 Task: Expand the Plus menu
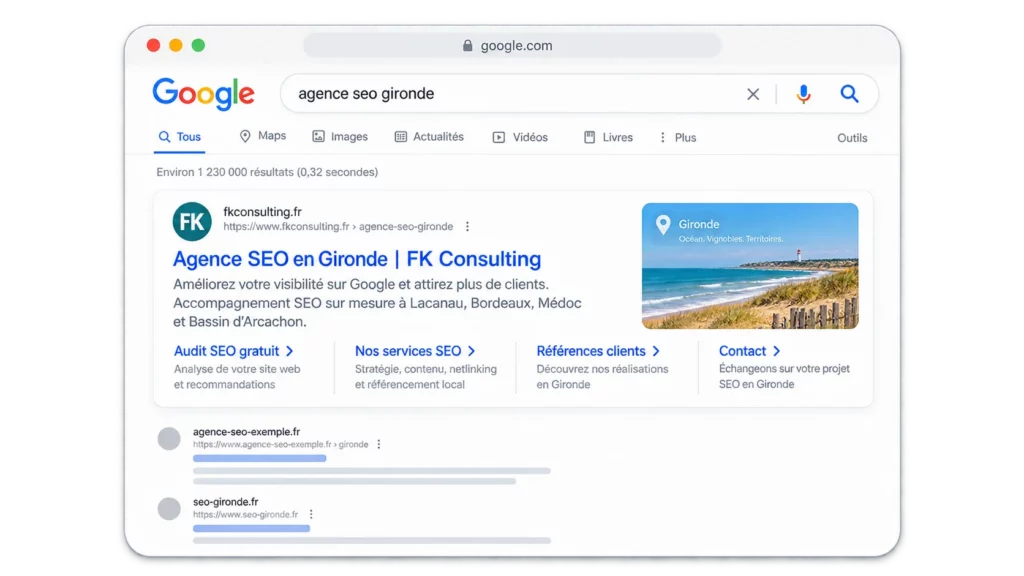[677, 137]
